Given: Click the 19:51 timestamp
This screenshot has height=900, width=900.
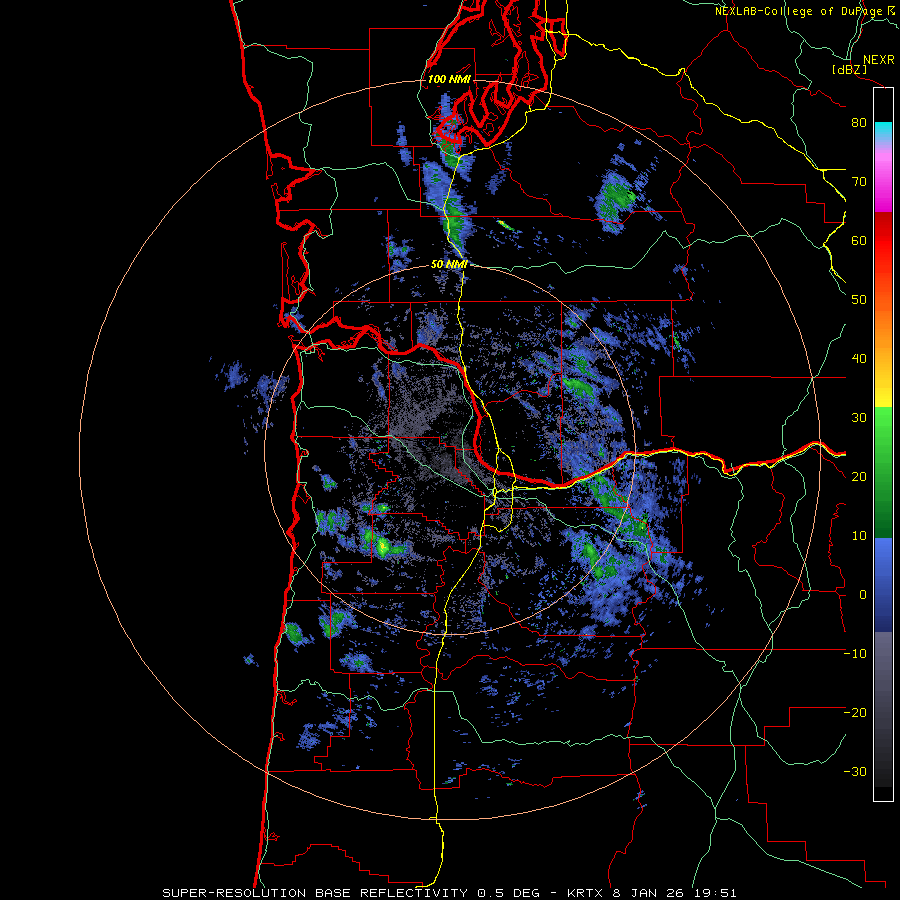Looking at the screenshot, I should tap(714, 893).
